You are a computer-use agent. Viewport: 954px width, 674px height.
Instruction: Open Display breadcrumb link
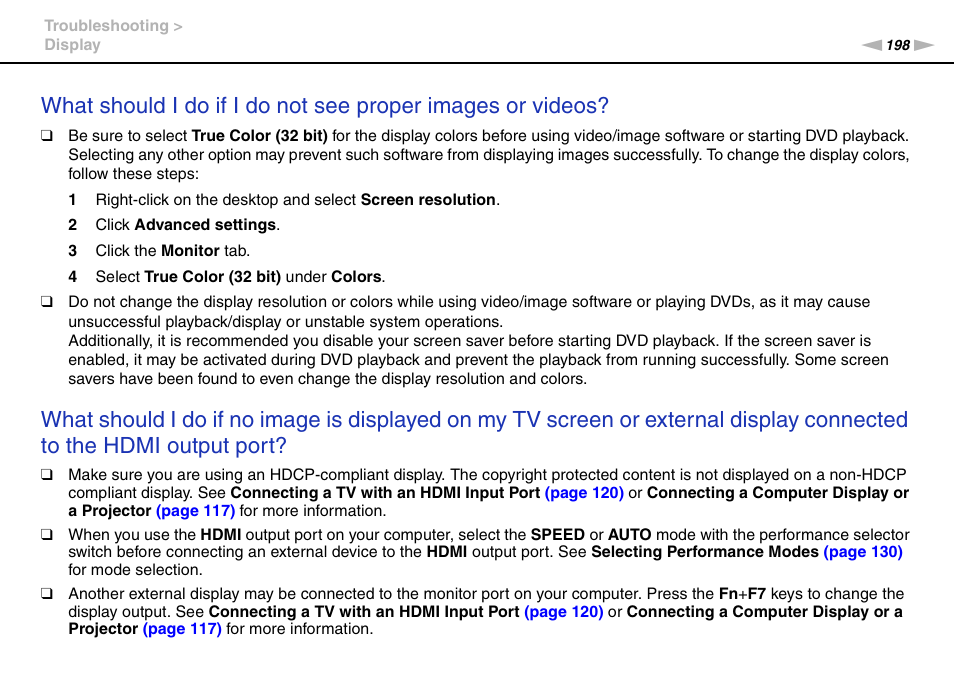click(72, 45)
